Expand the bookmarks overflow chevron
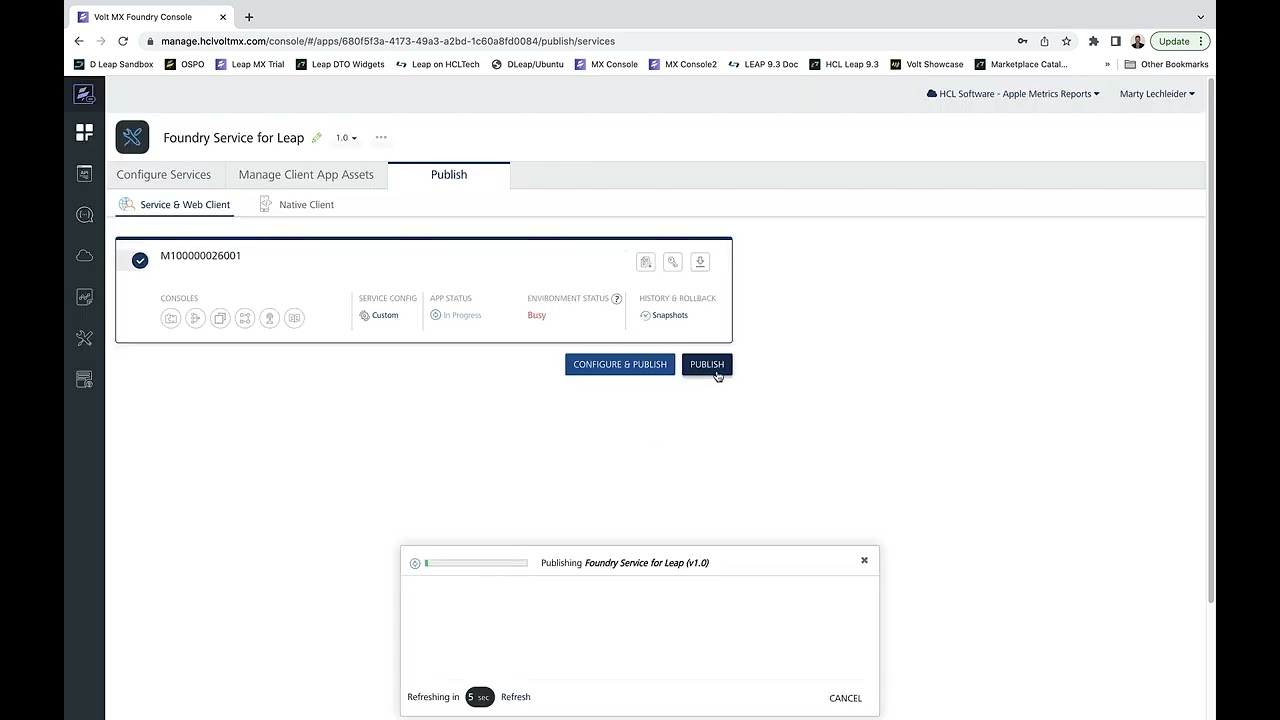 [1107, 64]
